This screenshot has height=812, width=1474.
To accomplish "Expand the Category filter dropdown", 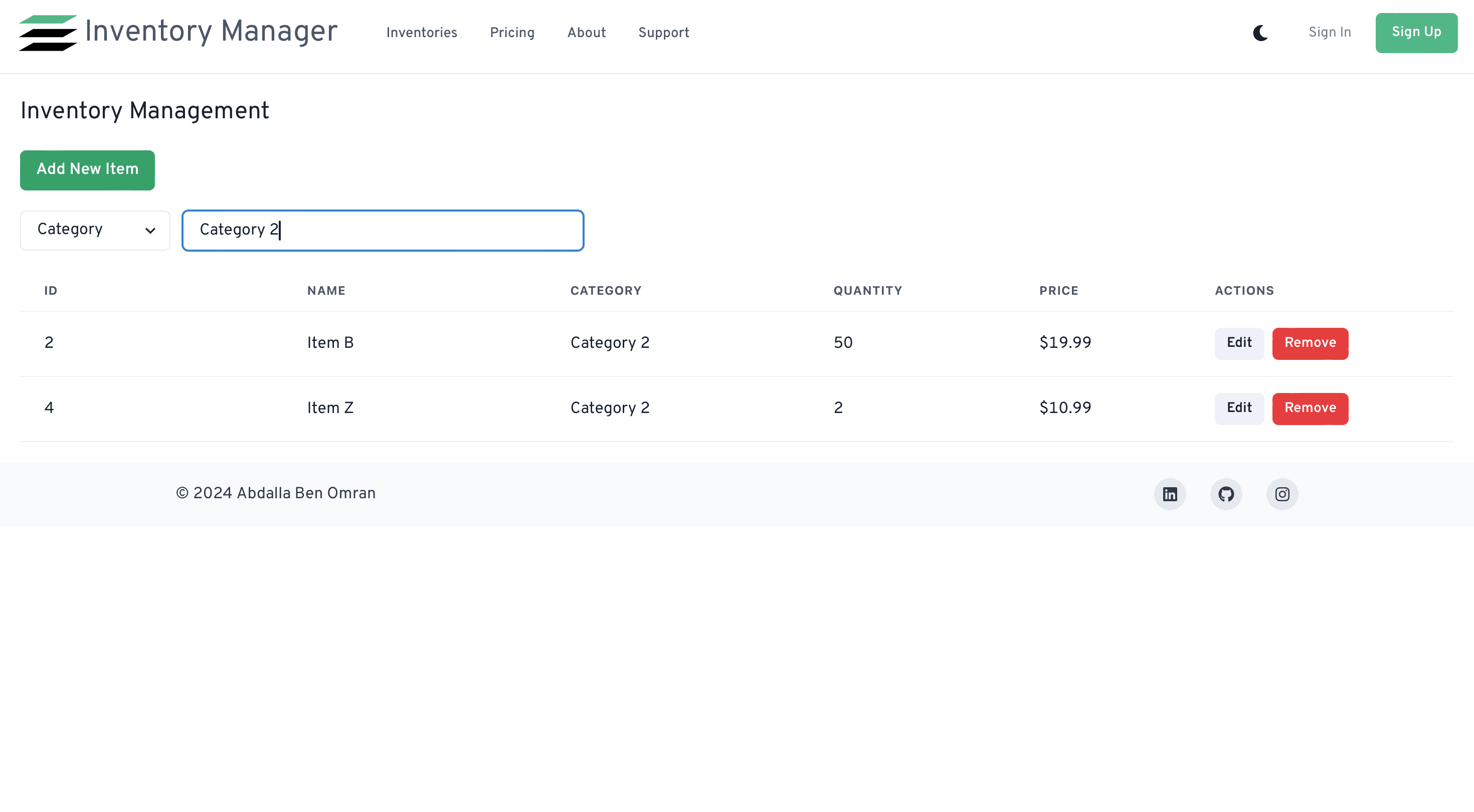I will 95,230.
